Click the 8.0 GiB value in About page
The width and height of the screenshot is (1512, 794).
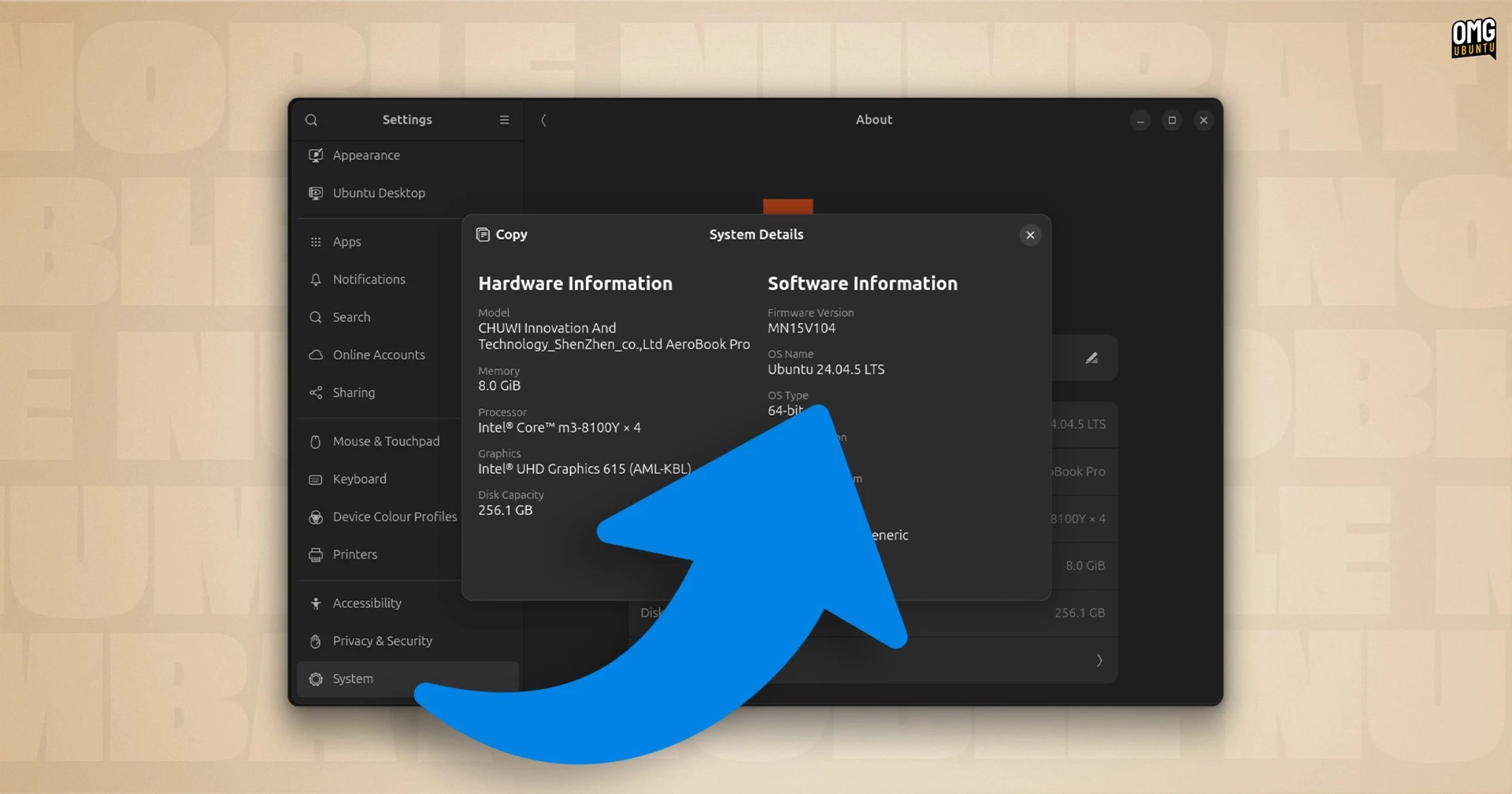pos(1085,566)
